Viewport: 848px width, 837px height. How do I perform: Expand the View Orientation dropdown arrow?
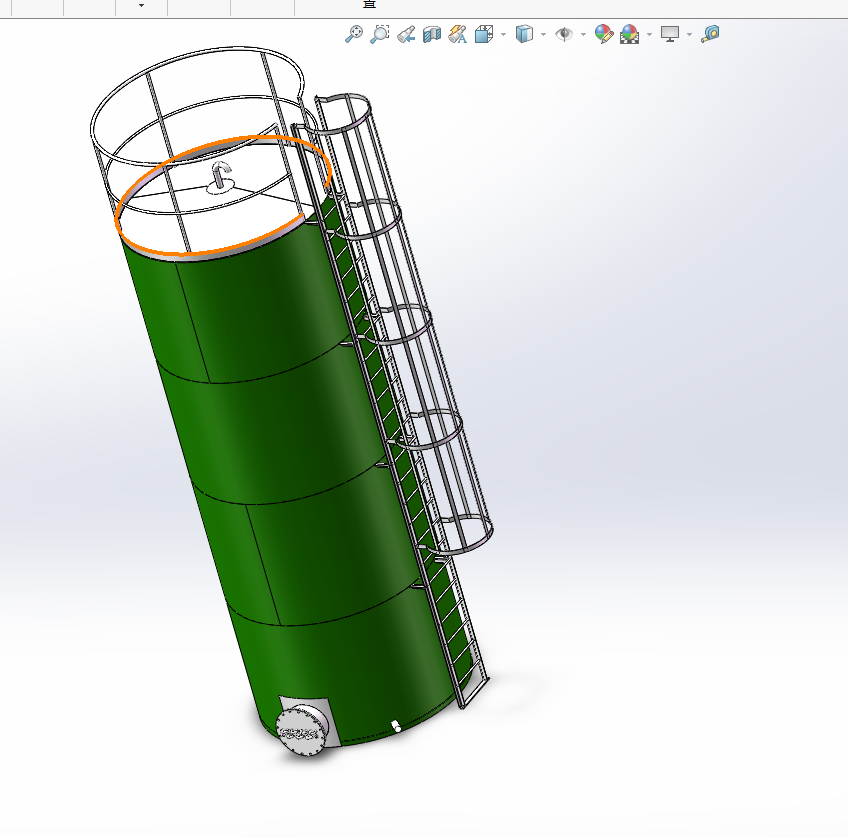503,34
